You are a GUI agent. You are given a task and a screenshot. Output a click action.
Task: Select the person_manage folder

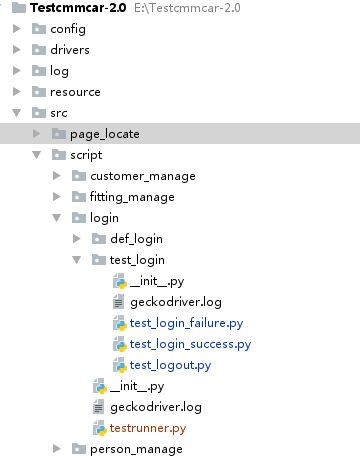(136, 449)
